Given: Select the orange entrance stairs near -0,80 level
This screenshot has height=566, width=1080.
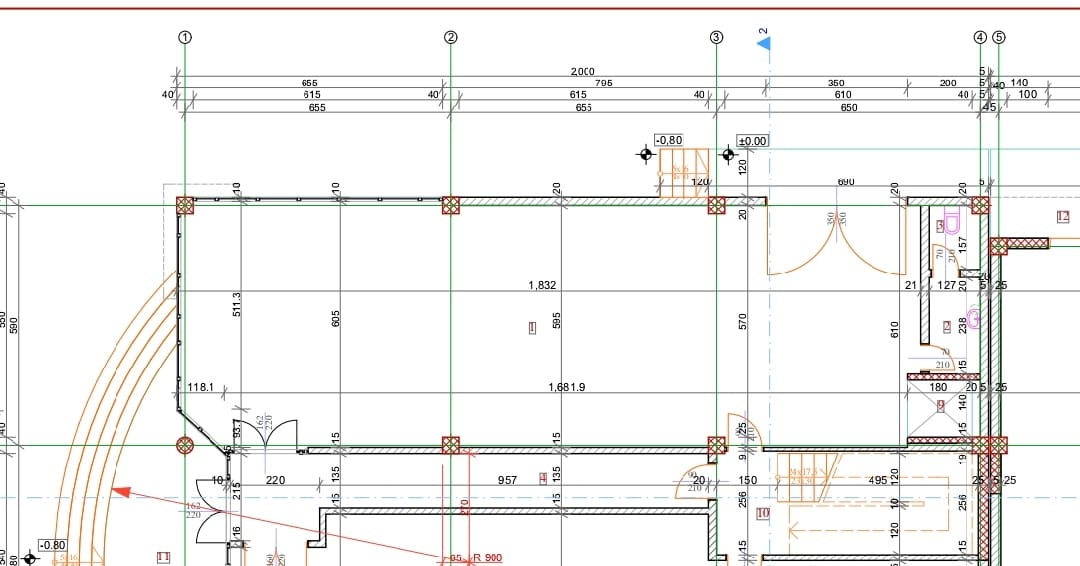Looking at the screenshot, I should click(684, 173).
